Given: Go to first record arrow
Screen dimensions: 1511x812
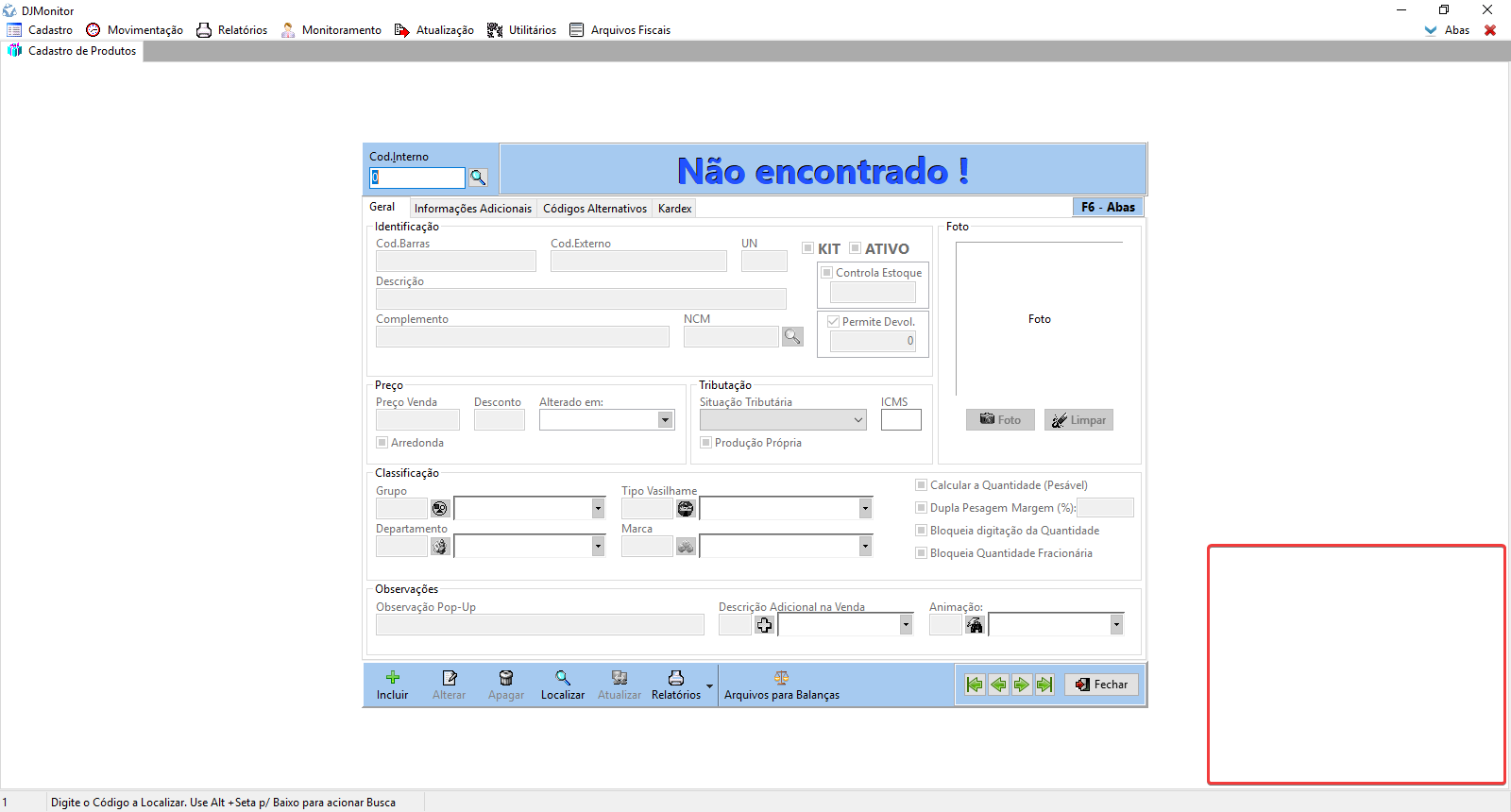Looking at the screenshot, I should pos(975,685).
